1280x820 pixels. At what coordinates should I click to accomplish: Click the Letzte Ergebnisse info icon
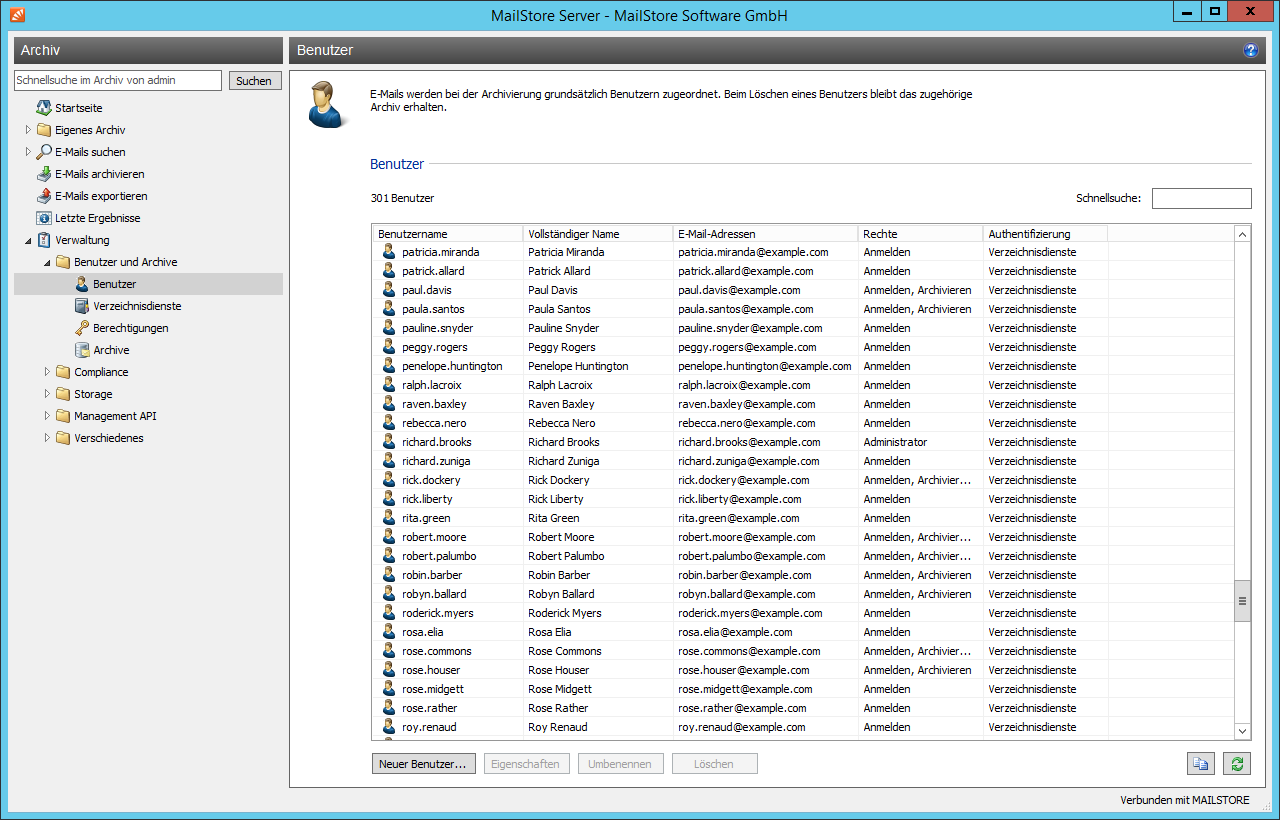click(x=44, y=218)
